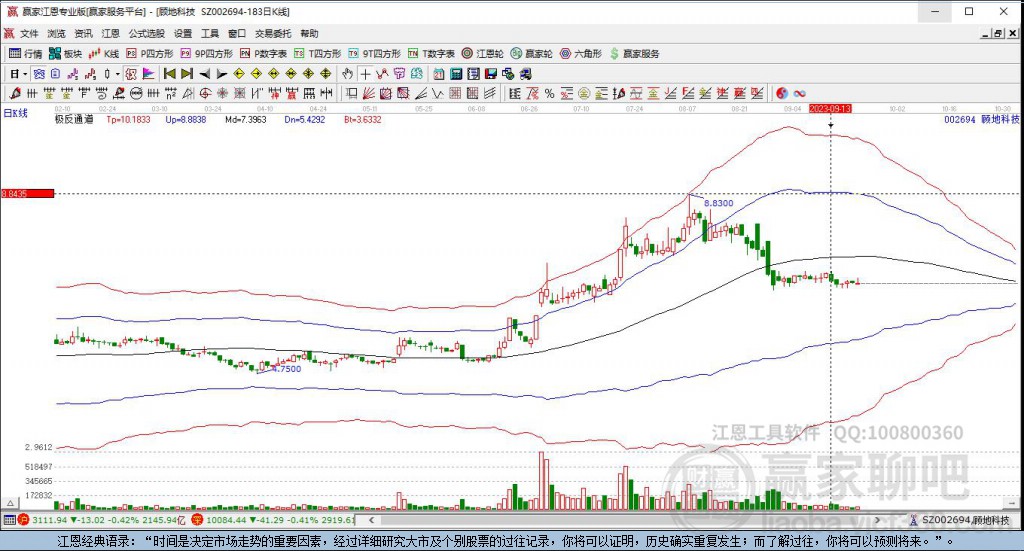Open the 9T四方形 tool
This screenshot has width=1024, height=551.
click(x=374, y=54)
